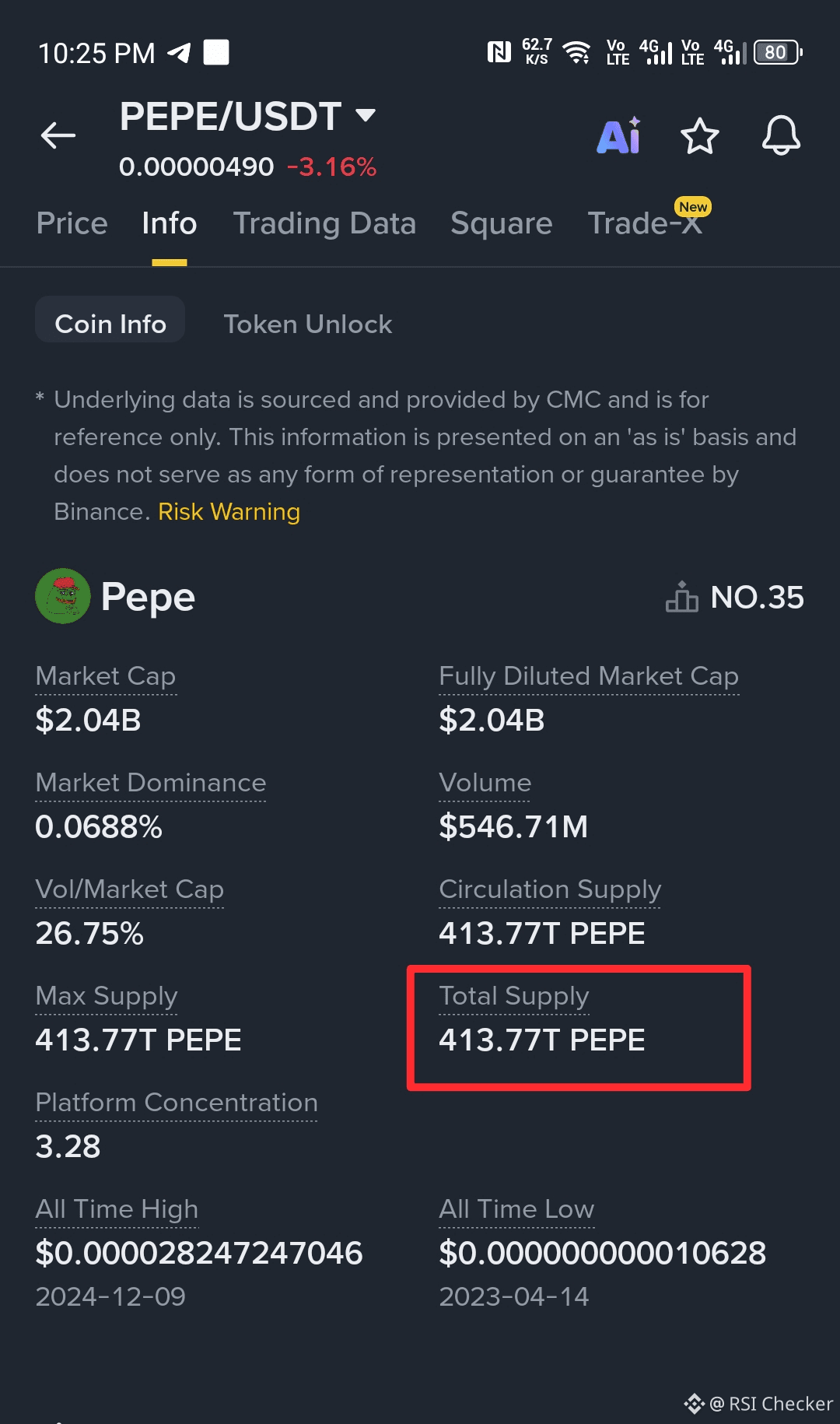This screenshot has height=1424, width=840.
Task: Tap the Market Cap label tooltip
Action: click(106, 676)
